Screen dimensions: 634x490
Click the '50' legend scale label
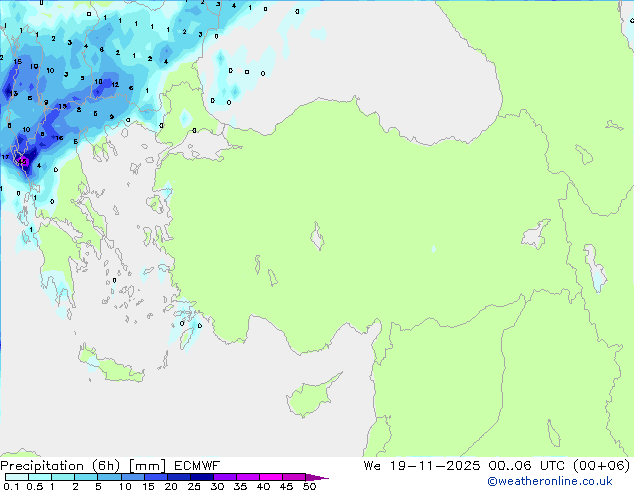(309, 486)
